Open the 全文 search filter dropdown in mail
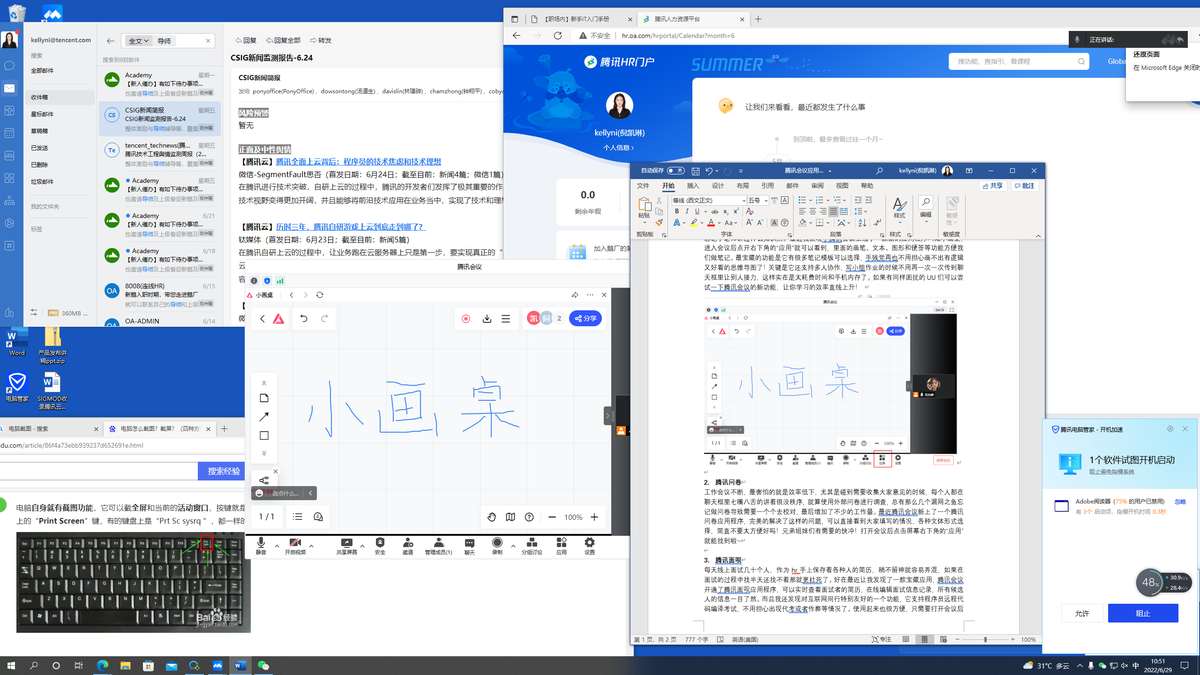This screenshot has width=1200, height=675. point(140,40)
